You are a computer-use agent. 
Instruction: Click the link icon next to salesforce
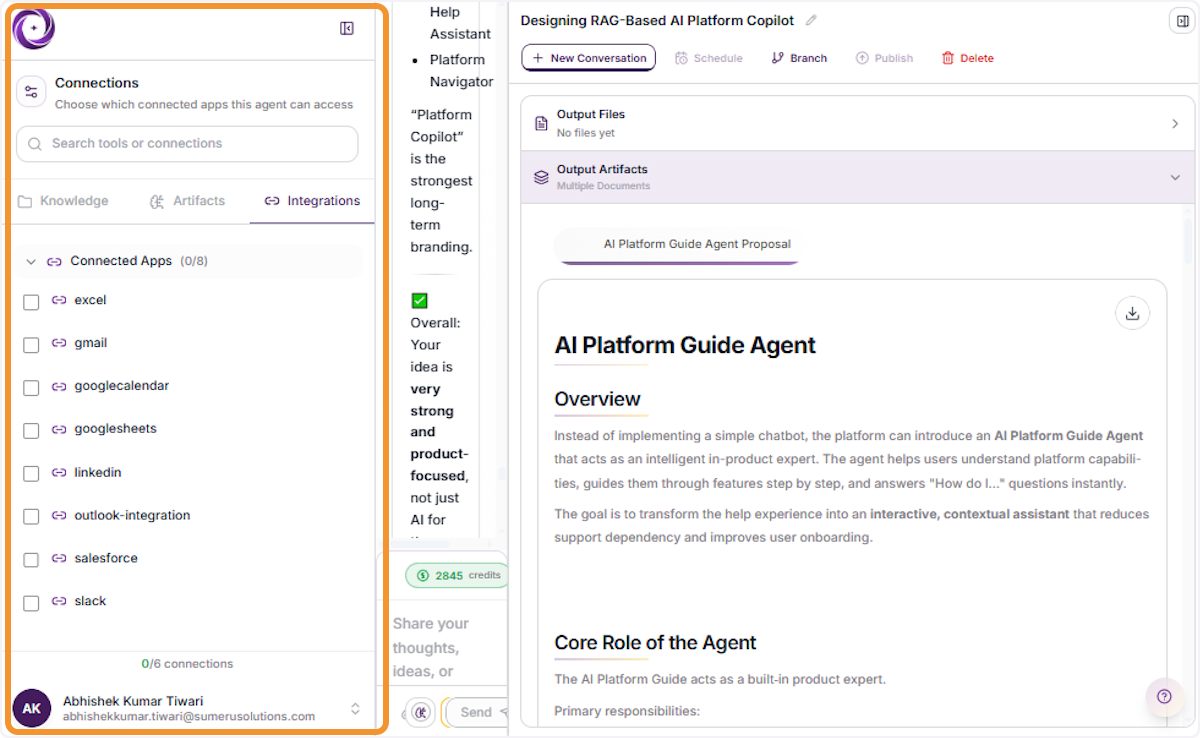59,558
